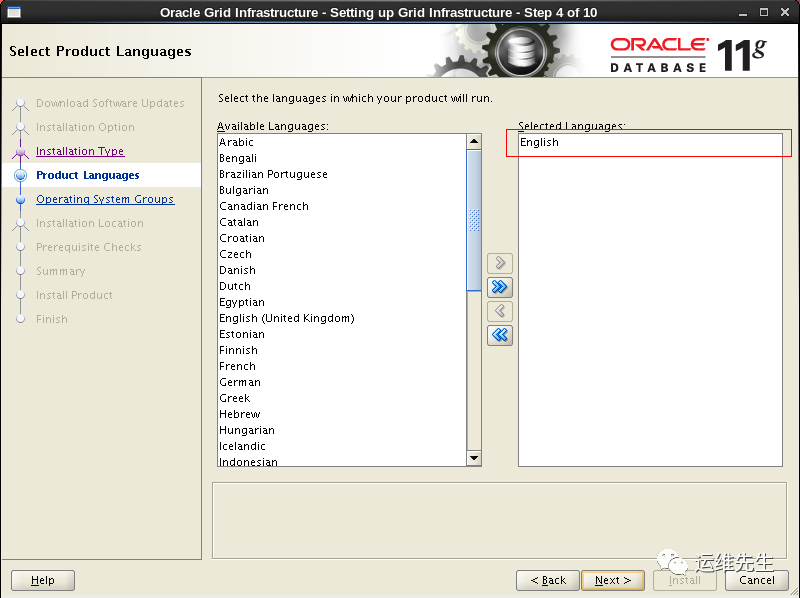This screenshot has width=800, height=598.
Task: Select Dutch in Available Languages
Action: (x=341, y=286)
